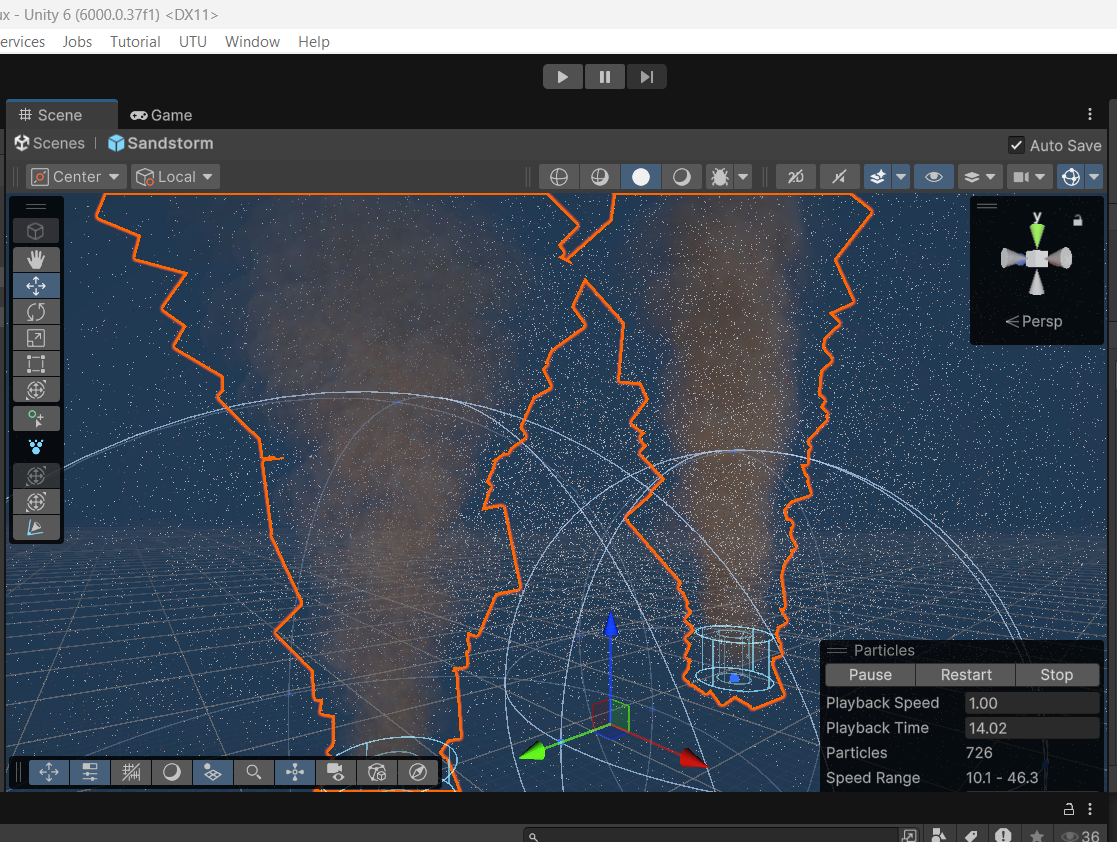Click the Persp projection label

coord(1034,321)
